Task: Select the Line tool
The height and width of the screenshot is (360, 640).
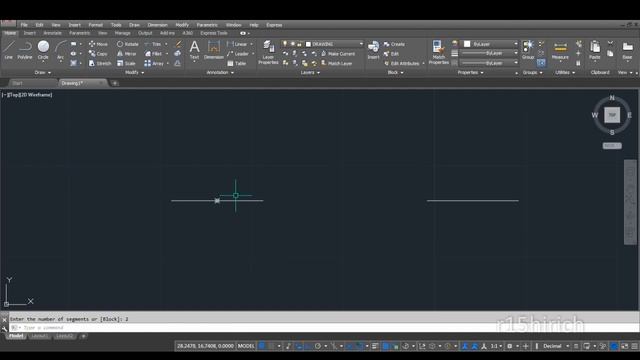Action: click(x=9, y=50)
